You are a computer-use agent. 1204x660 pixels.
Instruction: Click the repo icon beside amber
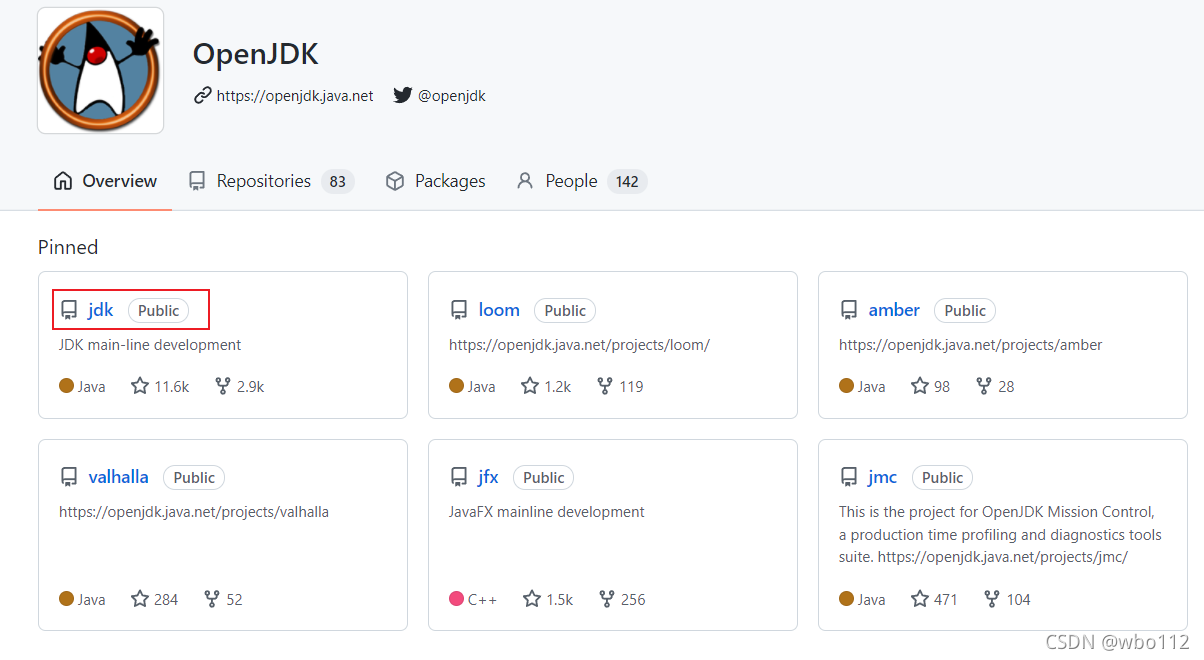click(848, 310)
